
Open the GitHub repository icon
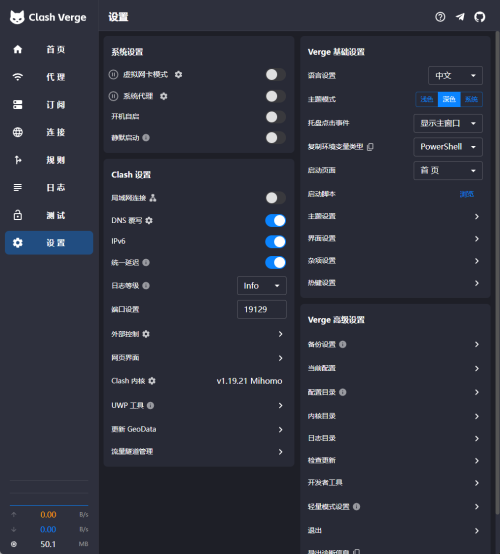coord(480,17)
